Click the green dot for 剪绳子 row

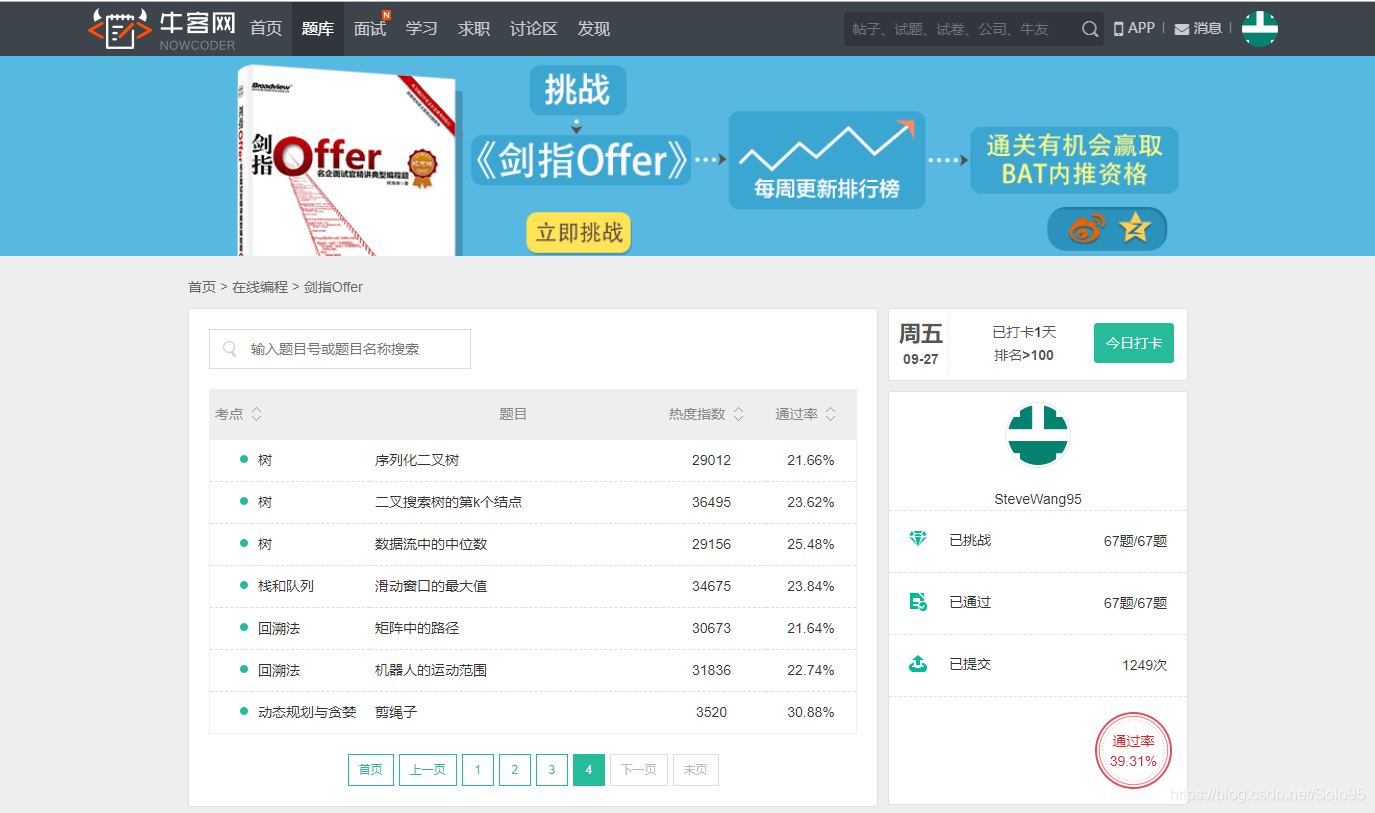pos(244,711)
